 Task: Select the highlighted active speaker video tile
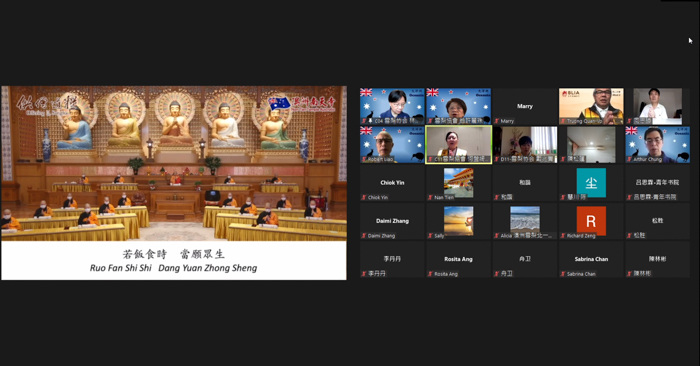[458, 145]
